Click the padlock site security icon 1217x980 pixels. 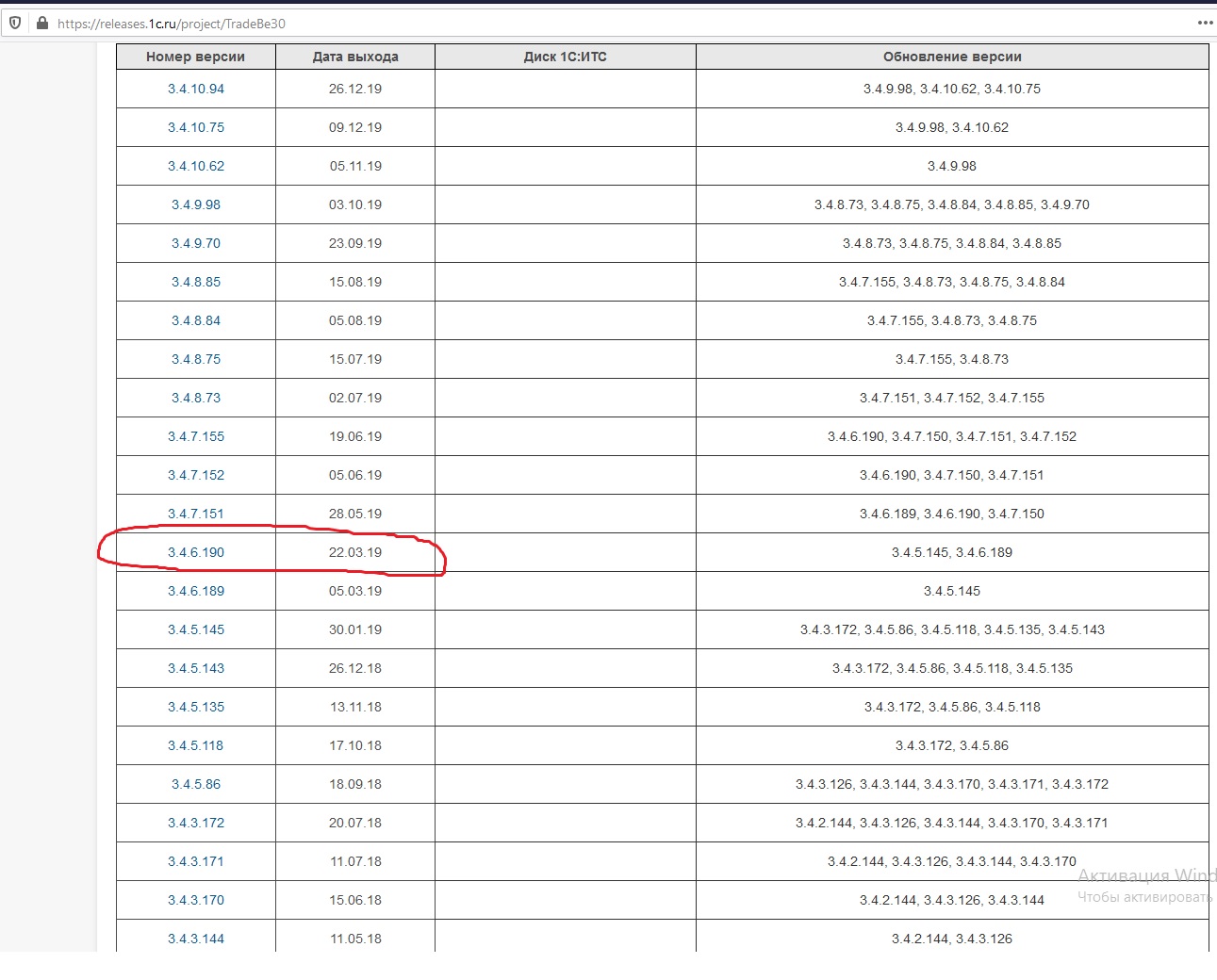pos(42,23)
